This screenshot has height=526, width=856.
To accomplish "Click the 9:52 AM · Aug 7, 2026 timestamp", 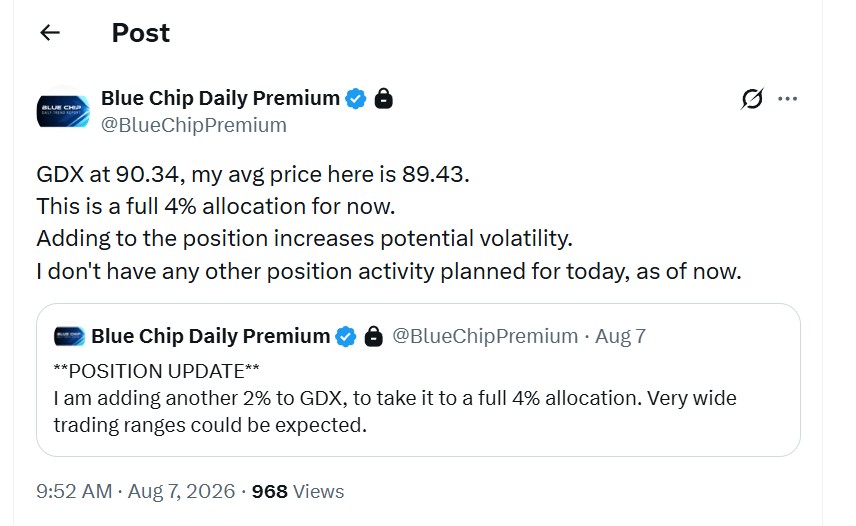I will tap(135, 491).
